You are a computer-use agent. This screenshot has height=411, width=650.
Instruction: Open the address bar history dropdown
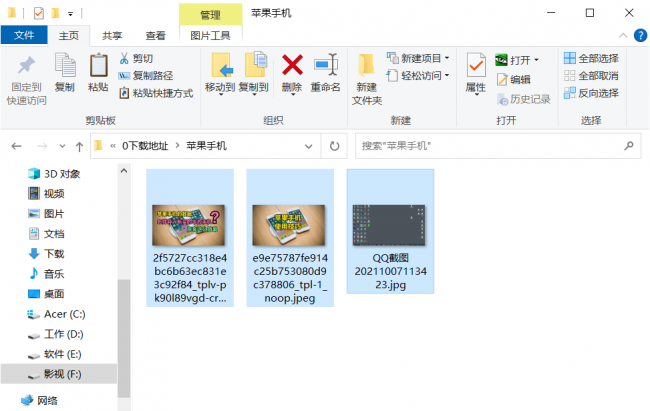(308, 146)
